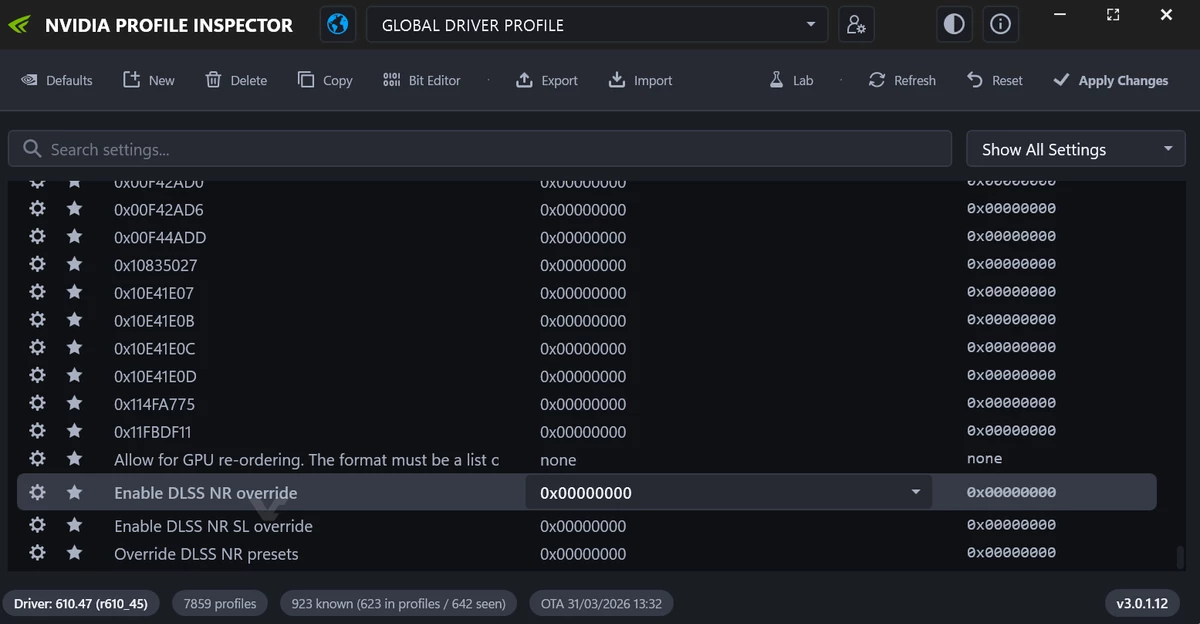The height and width of the screenshot is (624, 1200).
Task: Click gear icon for Enable DLSS NR override
Action: click(37, 492)
